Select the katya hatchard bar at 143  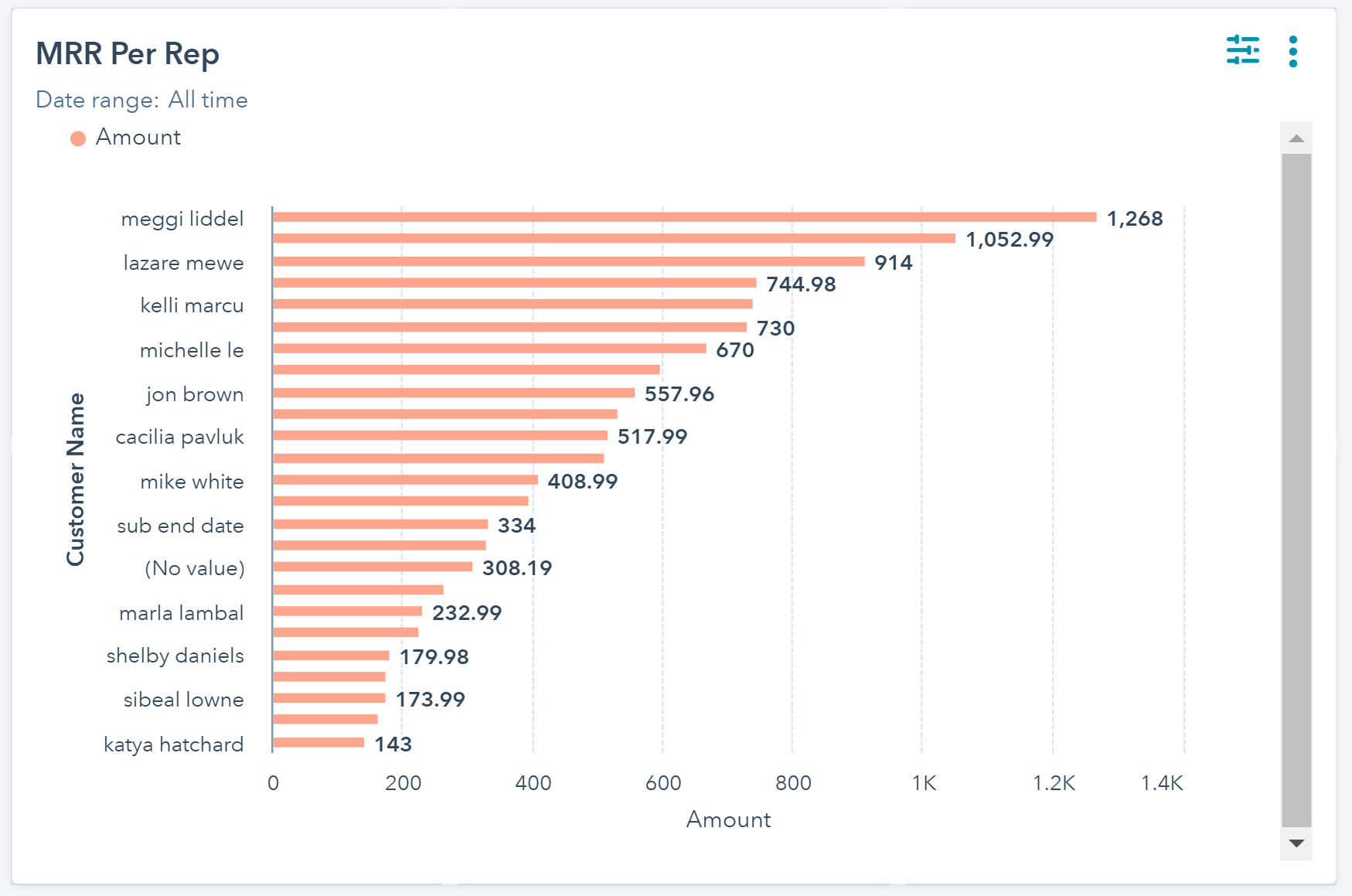click(x=318, y=743)
